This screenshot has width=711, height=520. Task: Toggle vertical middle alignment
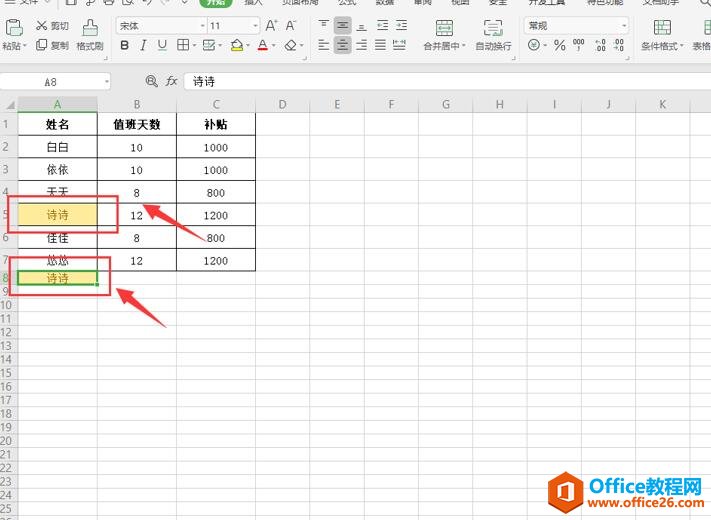click(x=342, y=25)
